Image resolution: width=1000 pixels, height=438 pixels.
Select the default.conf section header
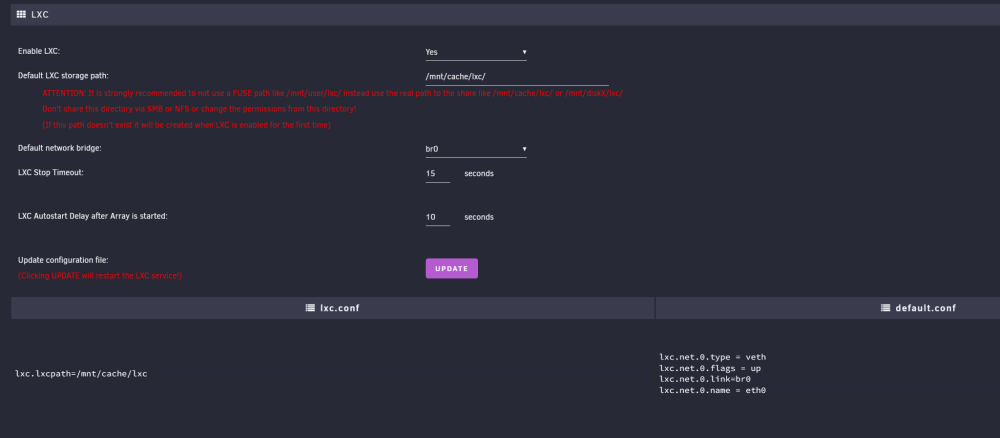828,308
